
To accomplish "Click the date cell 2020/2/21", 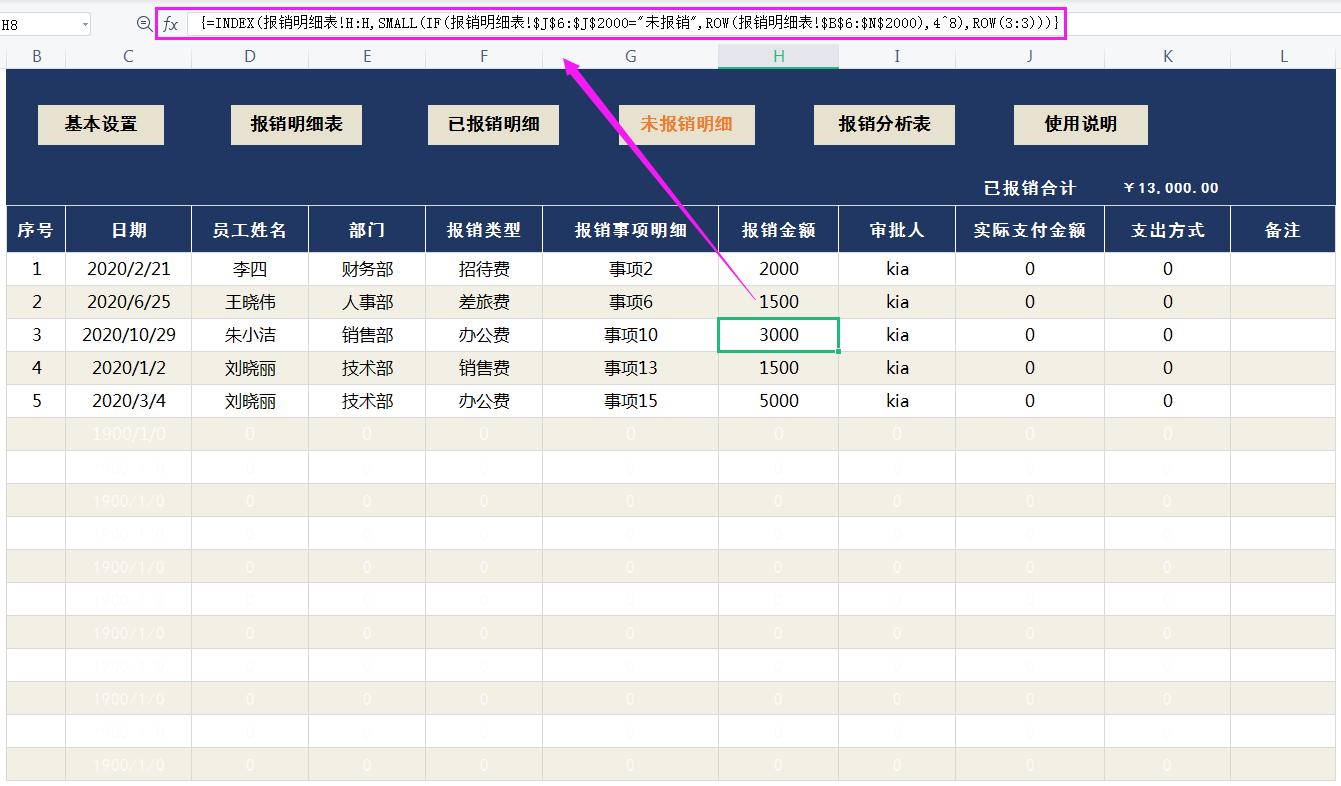I will (128, 269).
